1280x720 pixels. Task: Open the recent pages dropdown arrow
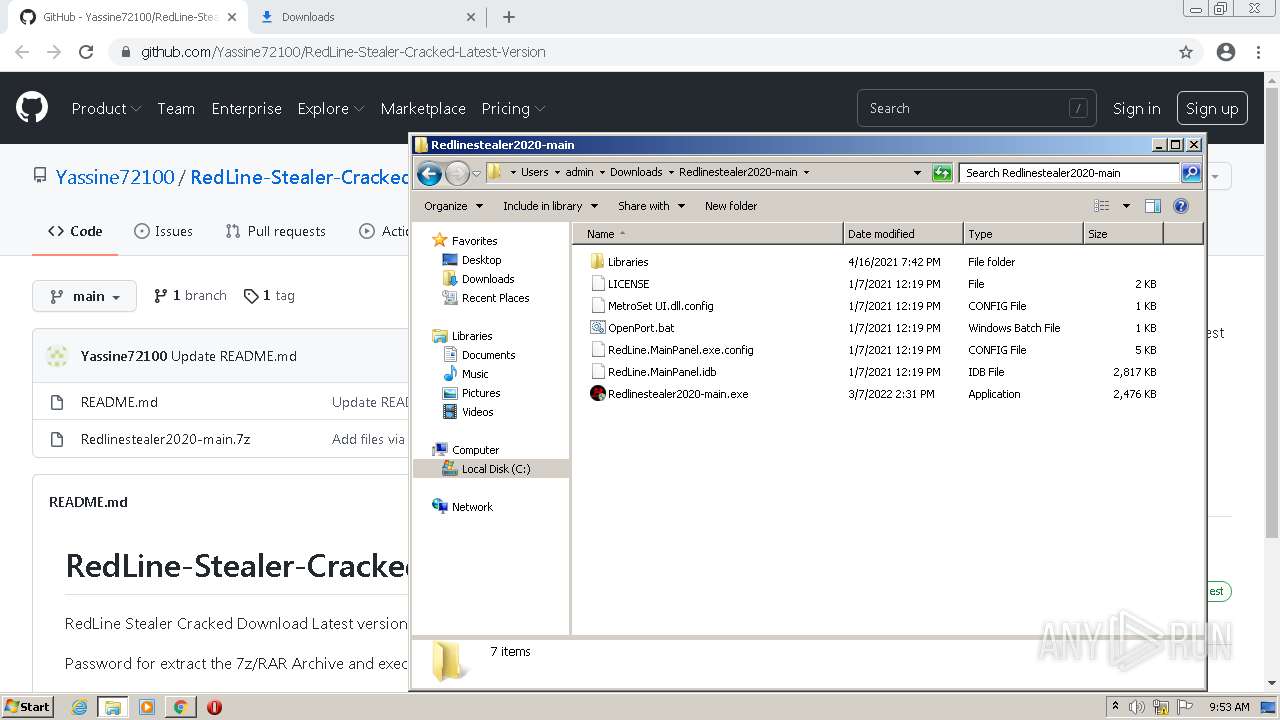(476, 173)
